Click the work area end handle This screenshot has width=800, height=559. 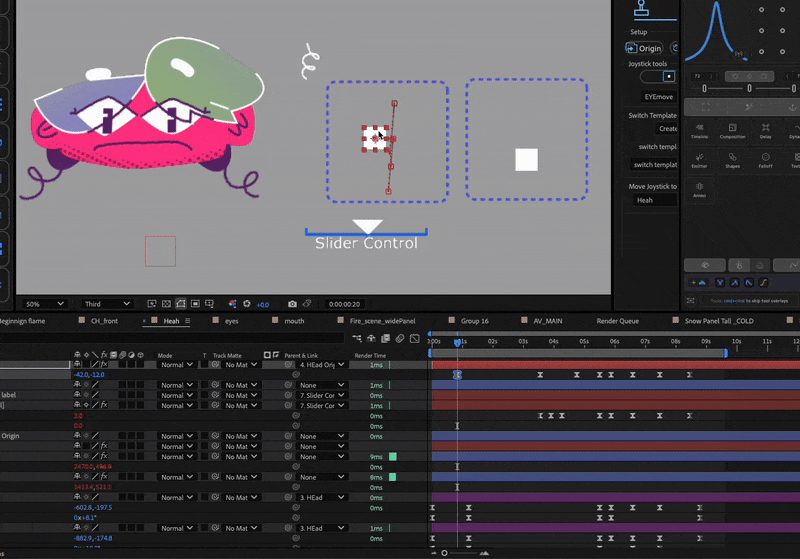tap(726, 353)
